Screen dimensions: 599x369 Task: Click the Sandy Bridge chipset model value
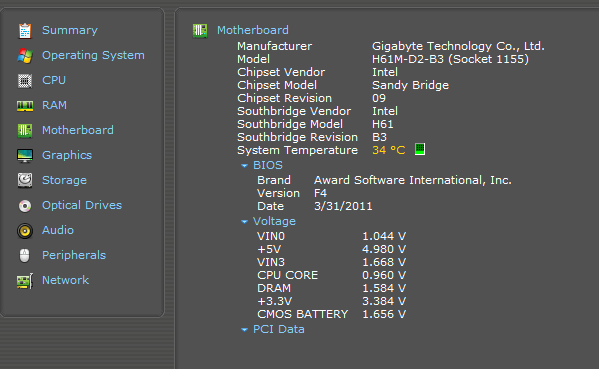pyautogui.click(x=410, y=85)
